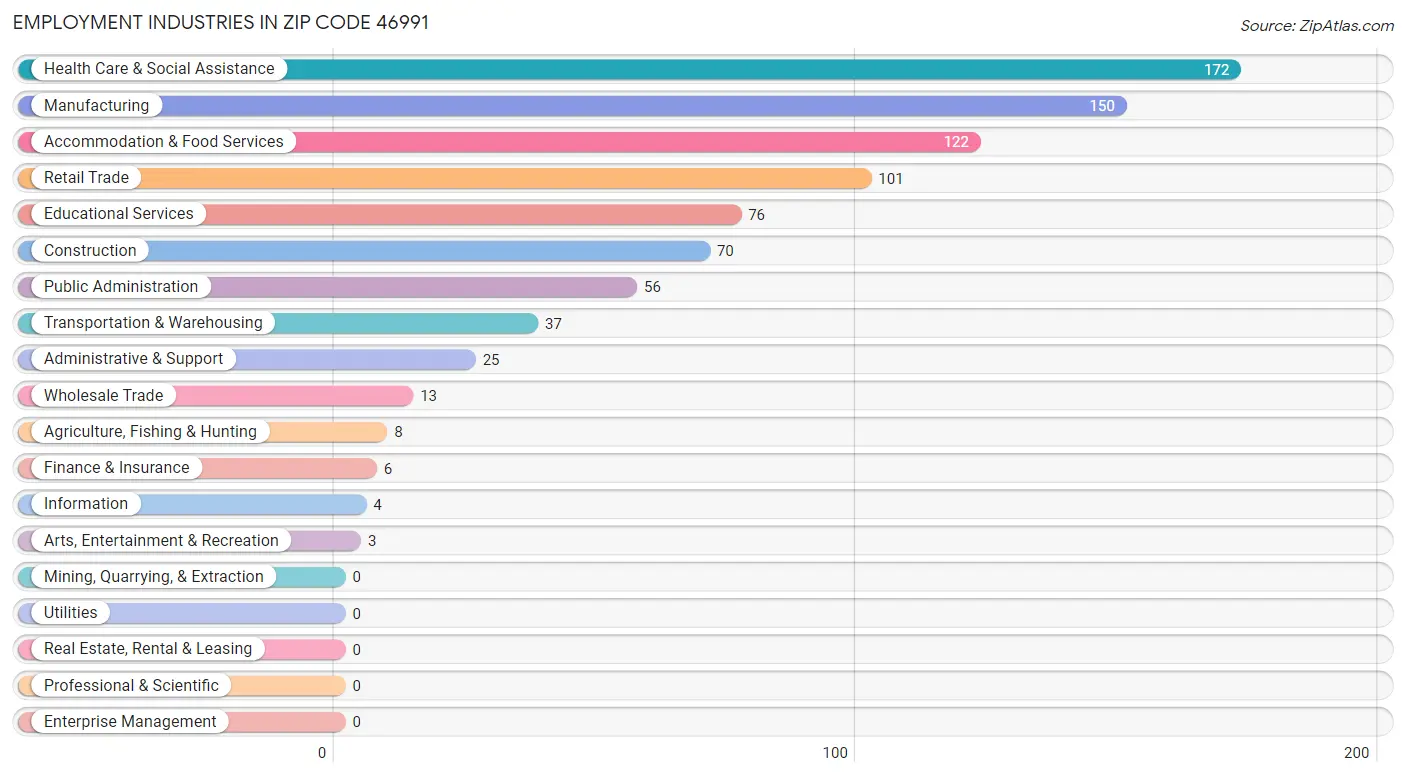Click the Educational Services label
This screenshot has width=1406, height=777.
119,213
